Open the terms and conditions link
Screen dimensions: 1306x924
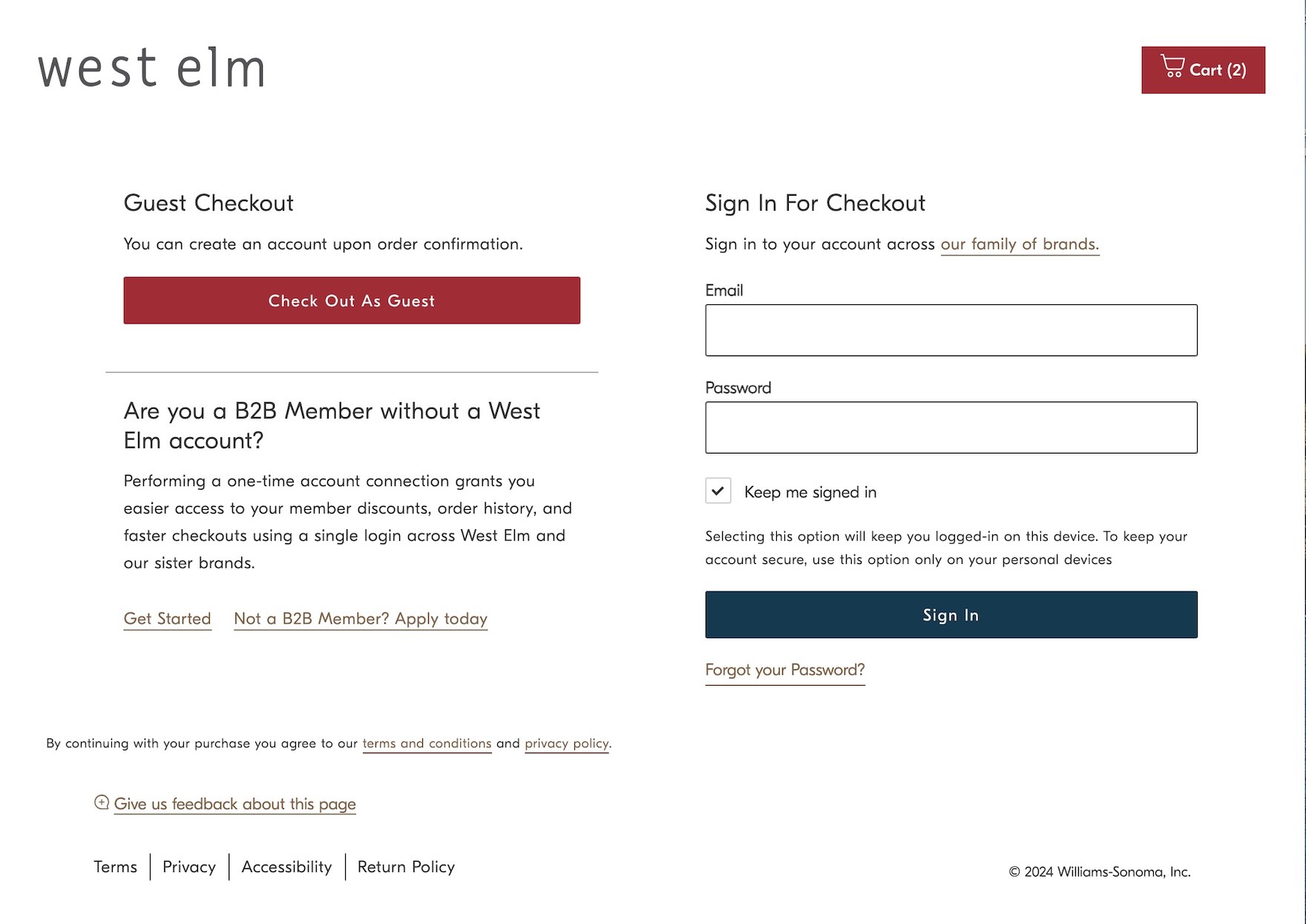click(427, 744)
